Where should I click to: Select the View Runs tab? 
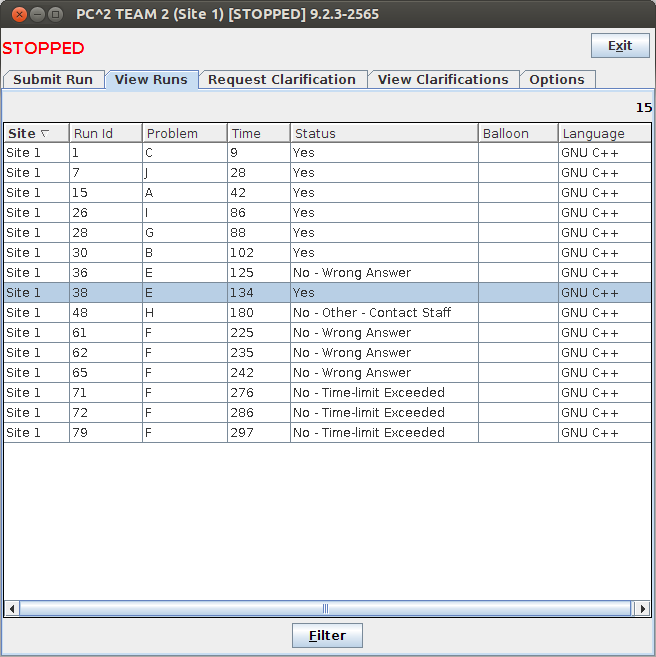pyautogui.click(x=151, y=80)
